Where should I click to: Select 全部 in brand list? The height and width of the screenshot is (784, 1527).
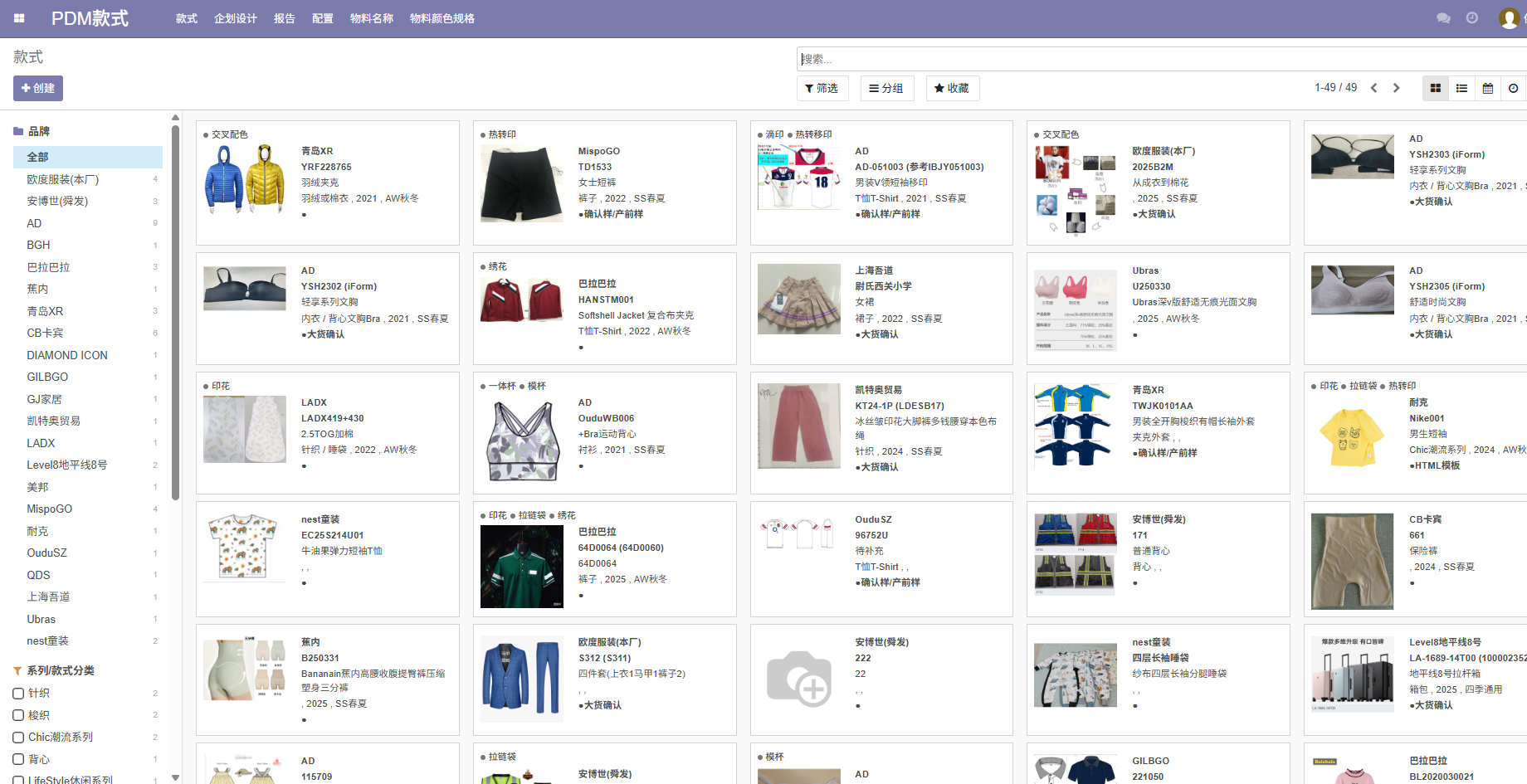click(88, 157)
